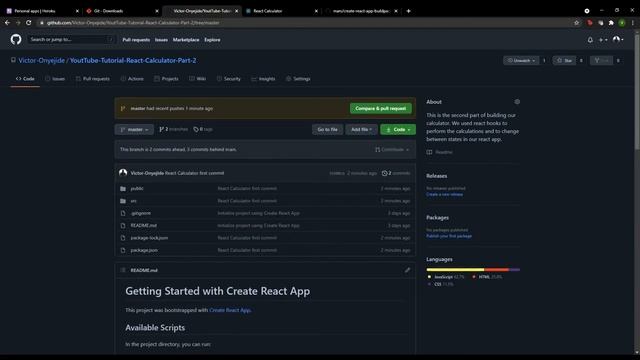This screenshot has width=640, height=360.
Task: Click the src folder icon
Action: tap(123, 201)
